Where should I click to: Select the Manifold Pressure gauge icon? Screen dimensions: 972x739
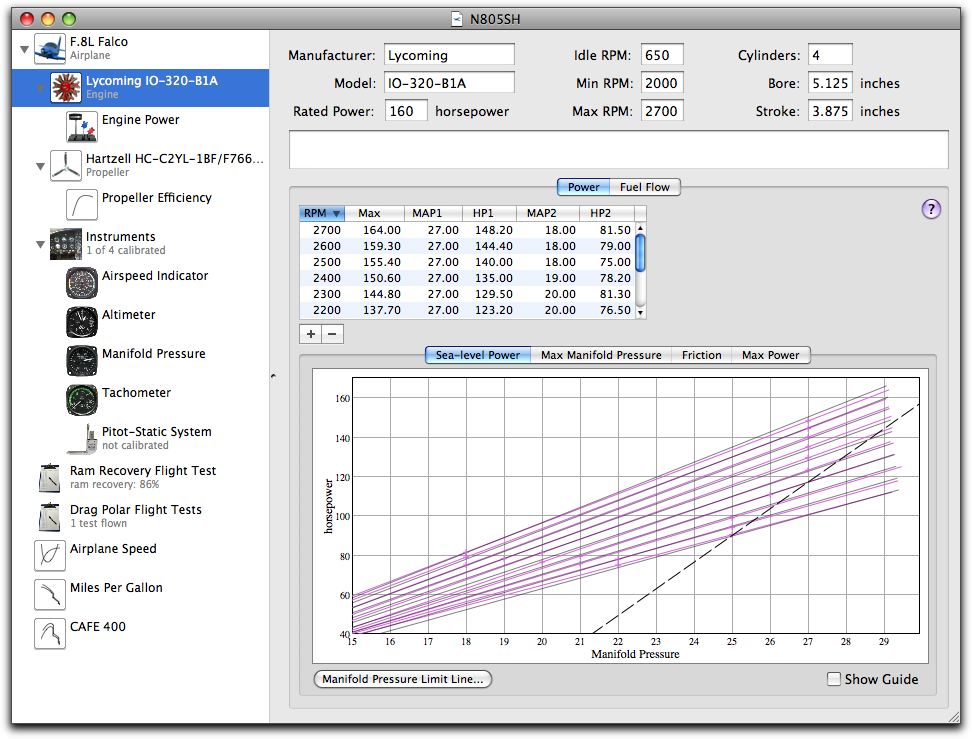82,361
